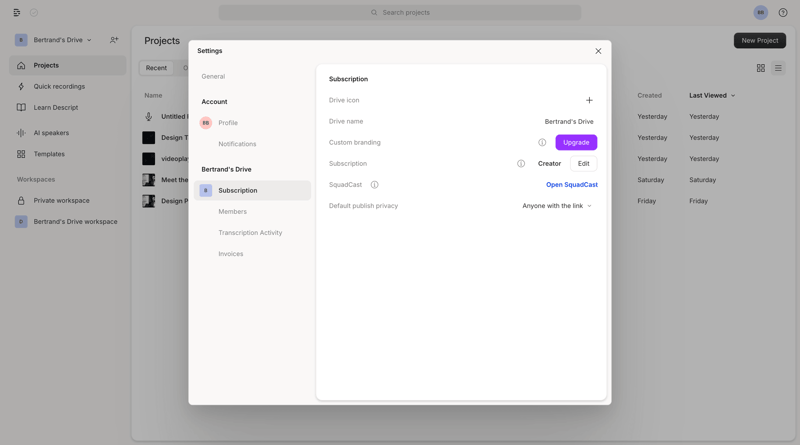Image resolution: width=800 pixels, height=445 pixels.
Task: Select Subscription in settings sidebar
Action: point(252,190)
